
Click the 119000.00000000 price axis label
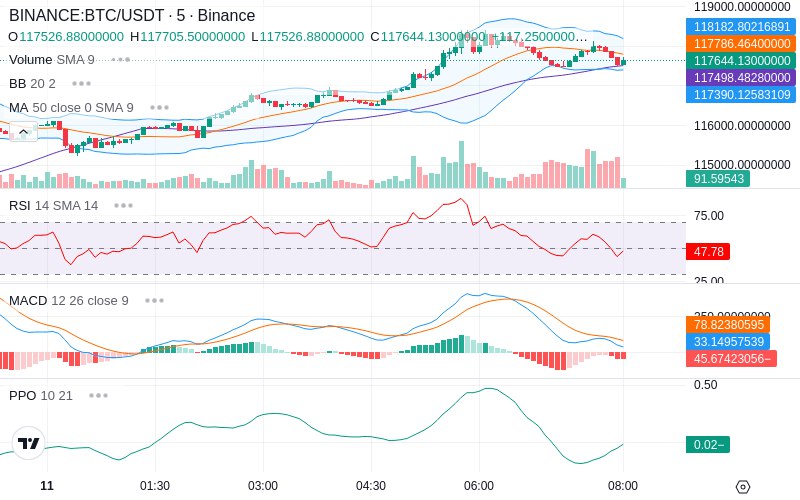(x=742, y=7)
